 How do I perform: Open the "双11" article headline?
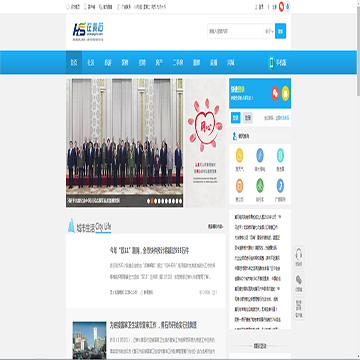pyautogui.click(x=150, y=250)
